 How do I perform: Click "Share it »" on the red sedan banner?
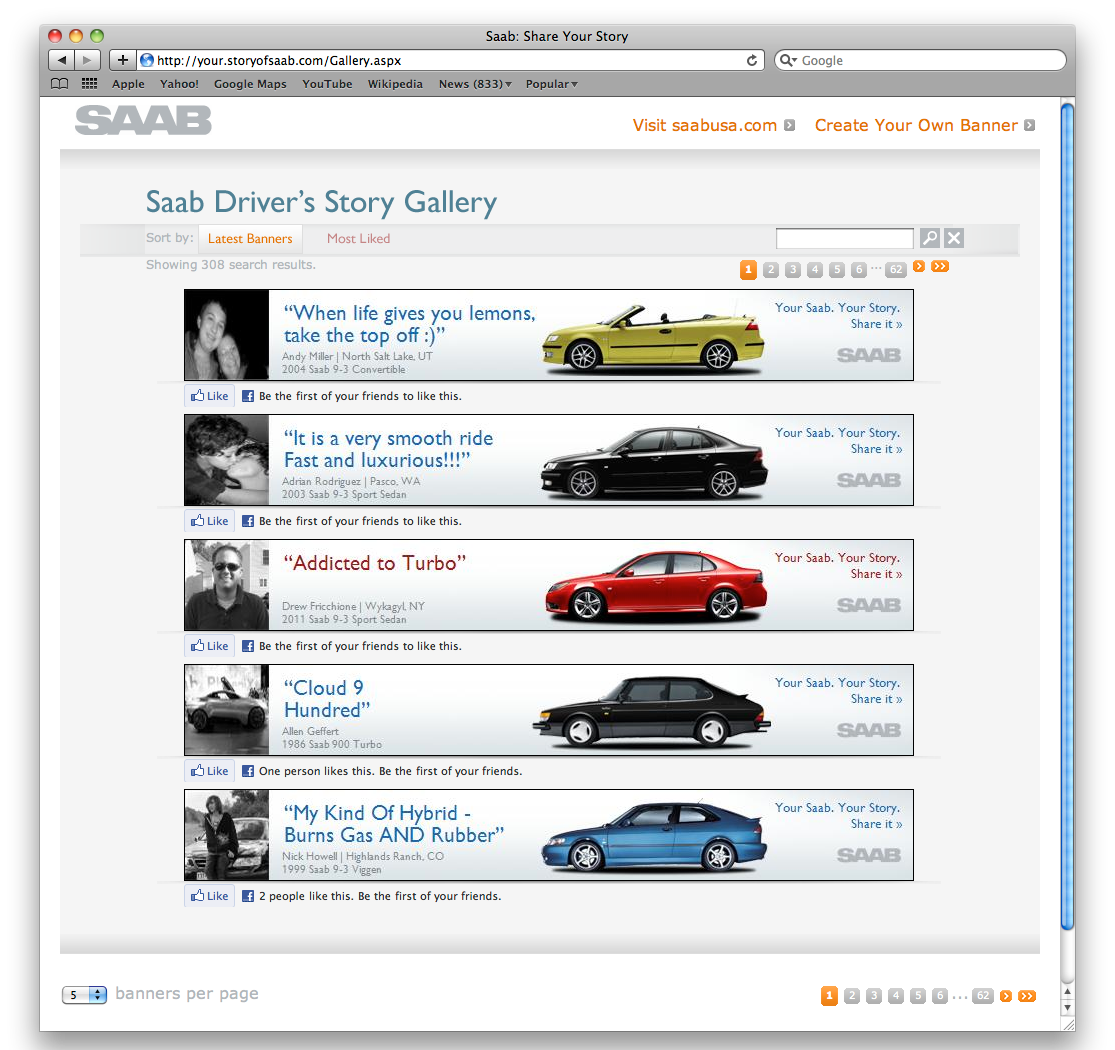point(876,574)
